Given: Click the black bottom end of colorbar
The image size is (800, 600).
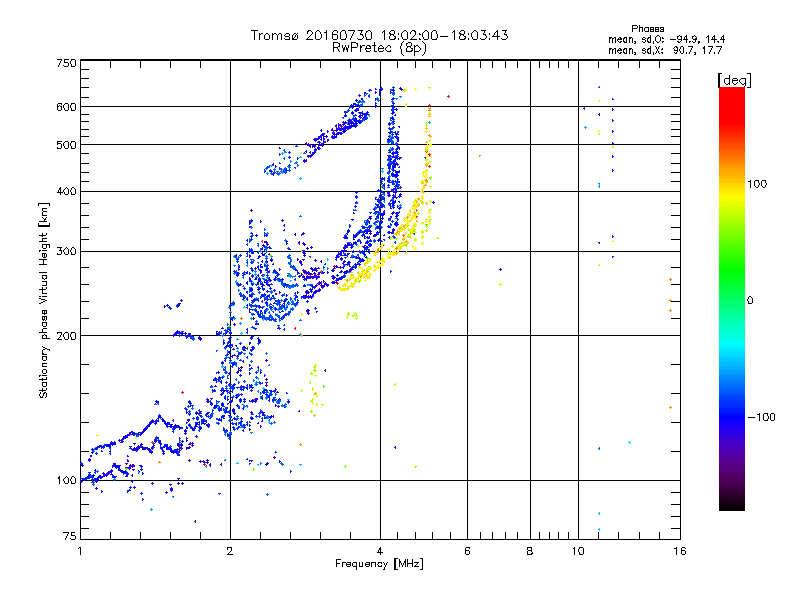Looking at the screenshot, I should tap(732, 505).
